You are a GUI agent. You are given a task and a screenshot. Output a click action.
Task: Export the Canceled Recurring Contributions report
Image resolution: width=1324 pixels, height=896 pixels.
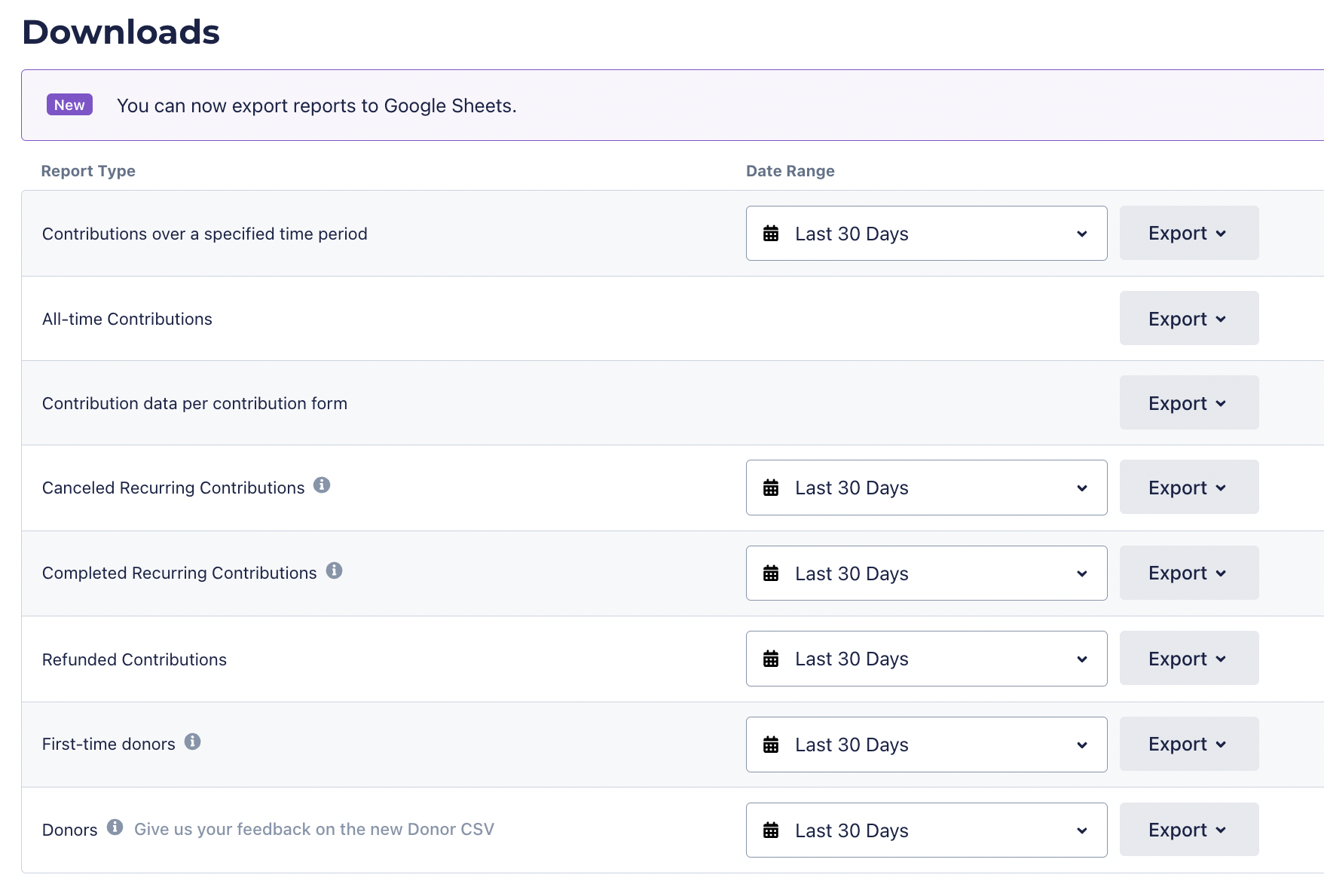pyautogui.click(x=1188, y=488)
